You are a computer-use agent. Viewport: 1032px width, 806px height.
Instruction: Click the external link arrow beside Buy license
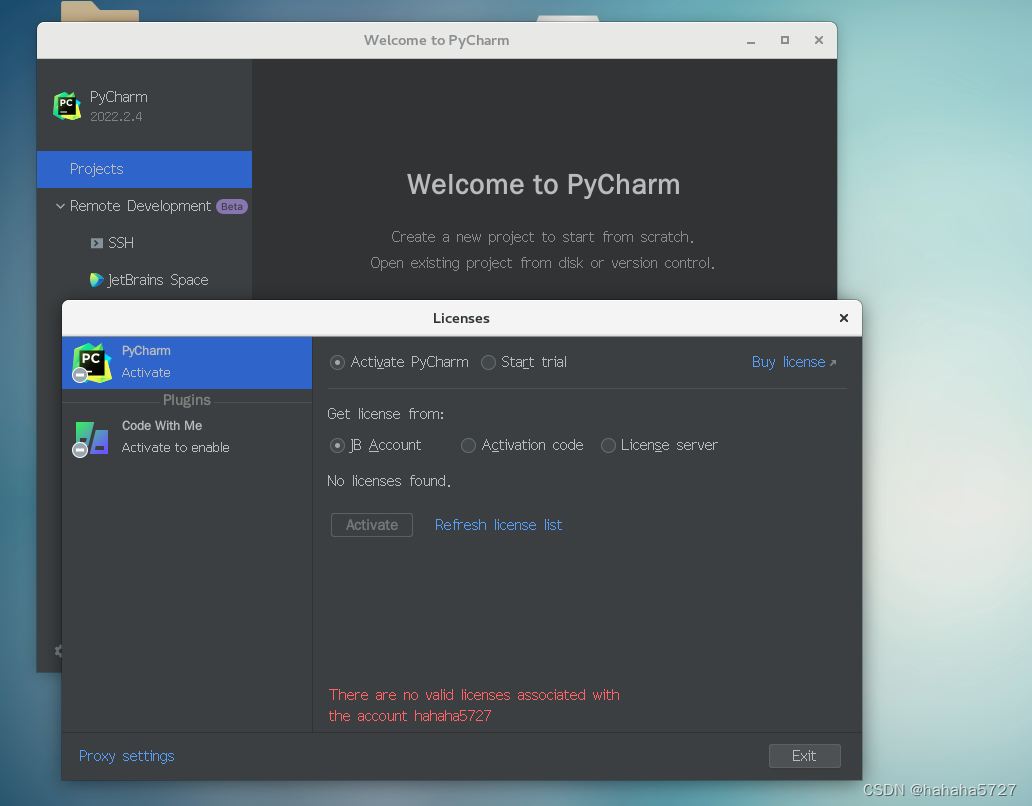click(x=834, y=362)
